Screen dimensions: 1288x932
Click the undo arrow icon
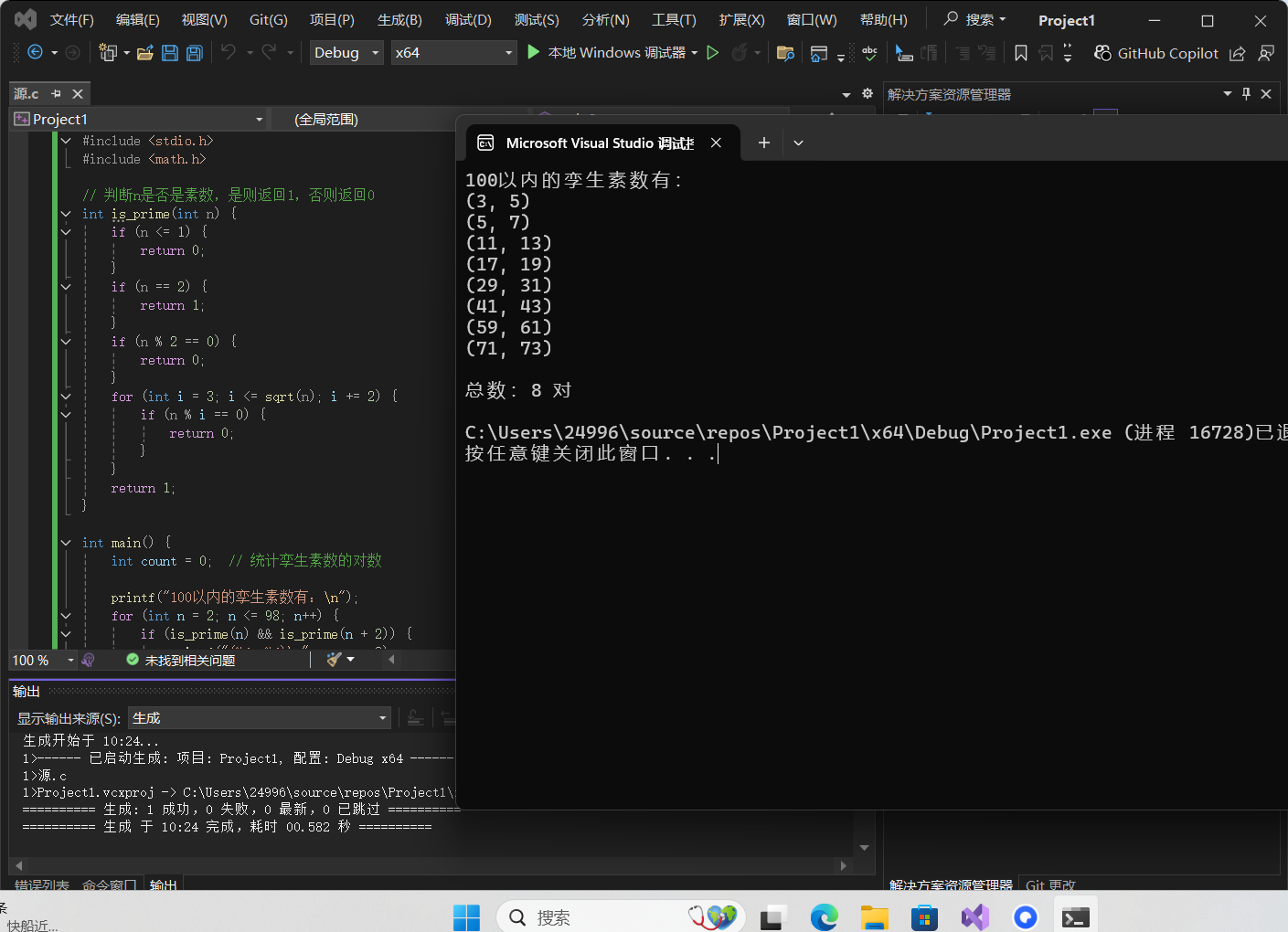click(x=229, y=52)
